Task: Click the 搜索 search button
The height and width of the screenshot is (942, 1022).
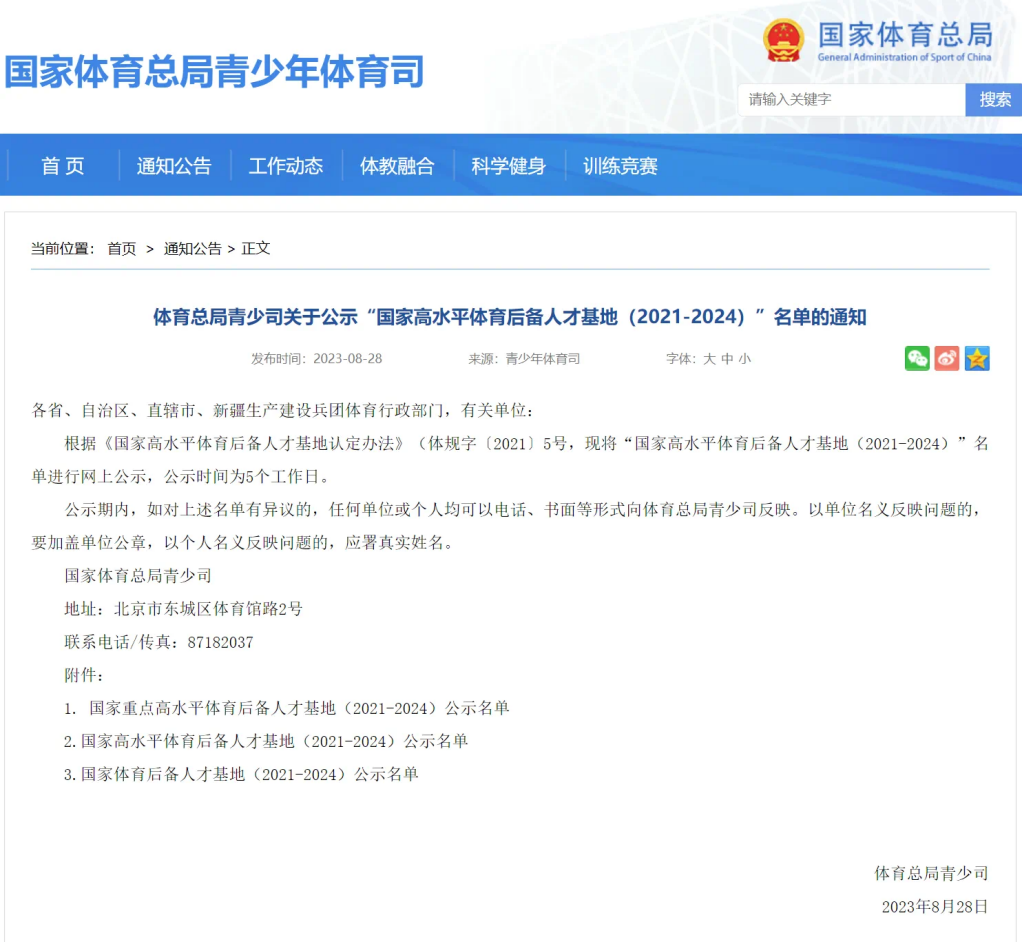Action: [994, 100]
